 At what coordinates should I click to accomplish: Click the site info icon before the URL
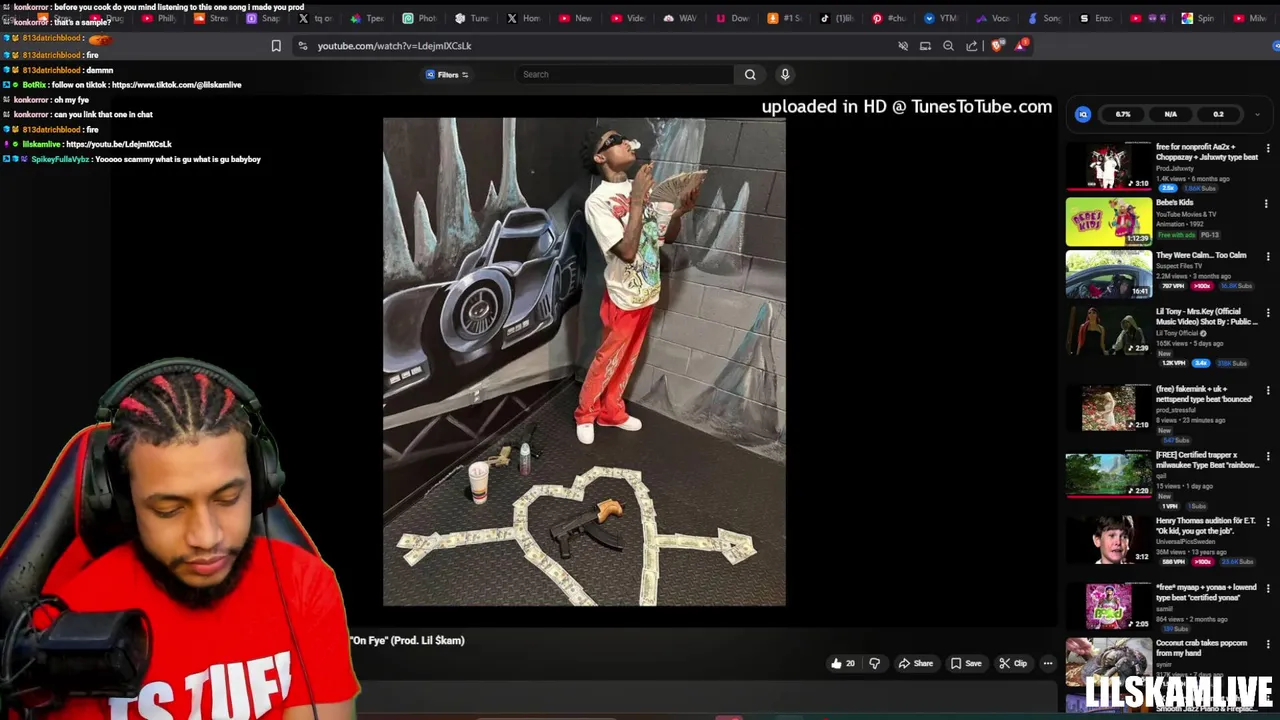(x=302, y=45)
